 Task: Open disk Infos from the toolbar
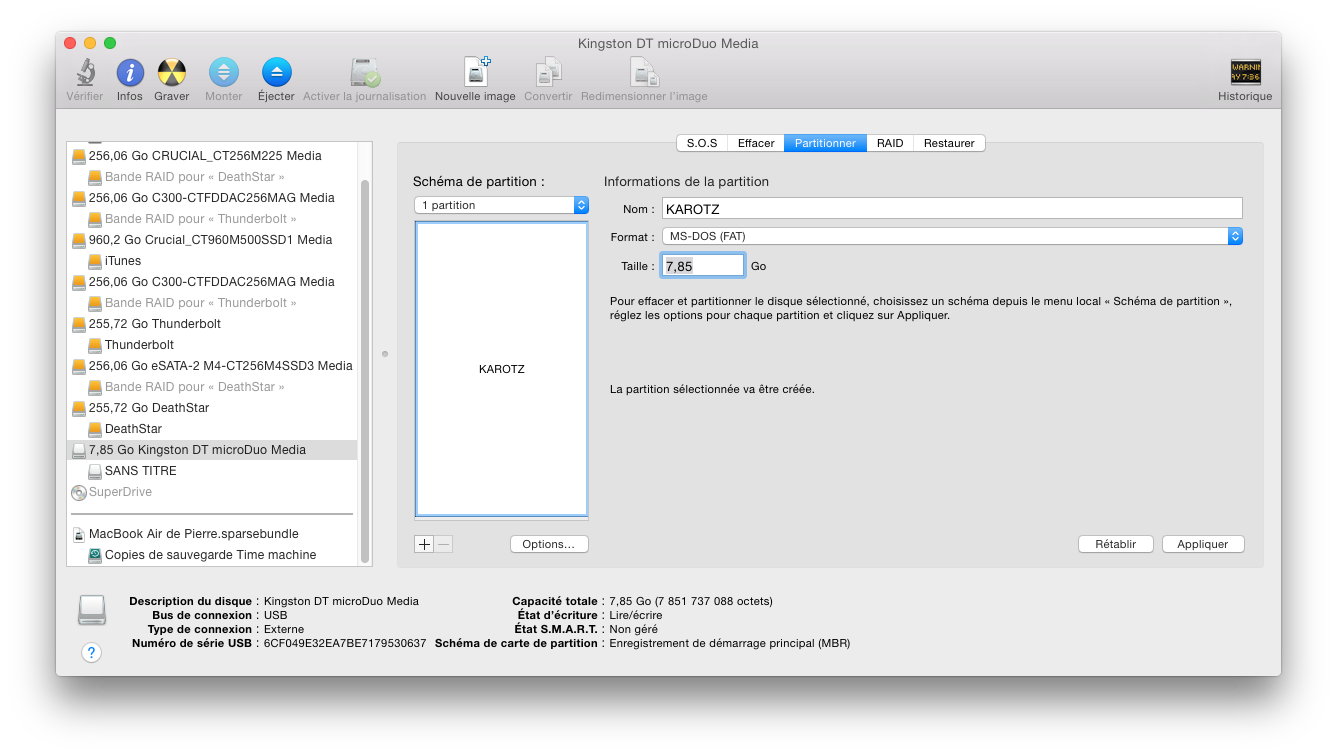tap(130, 73)
